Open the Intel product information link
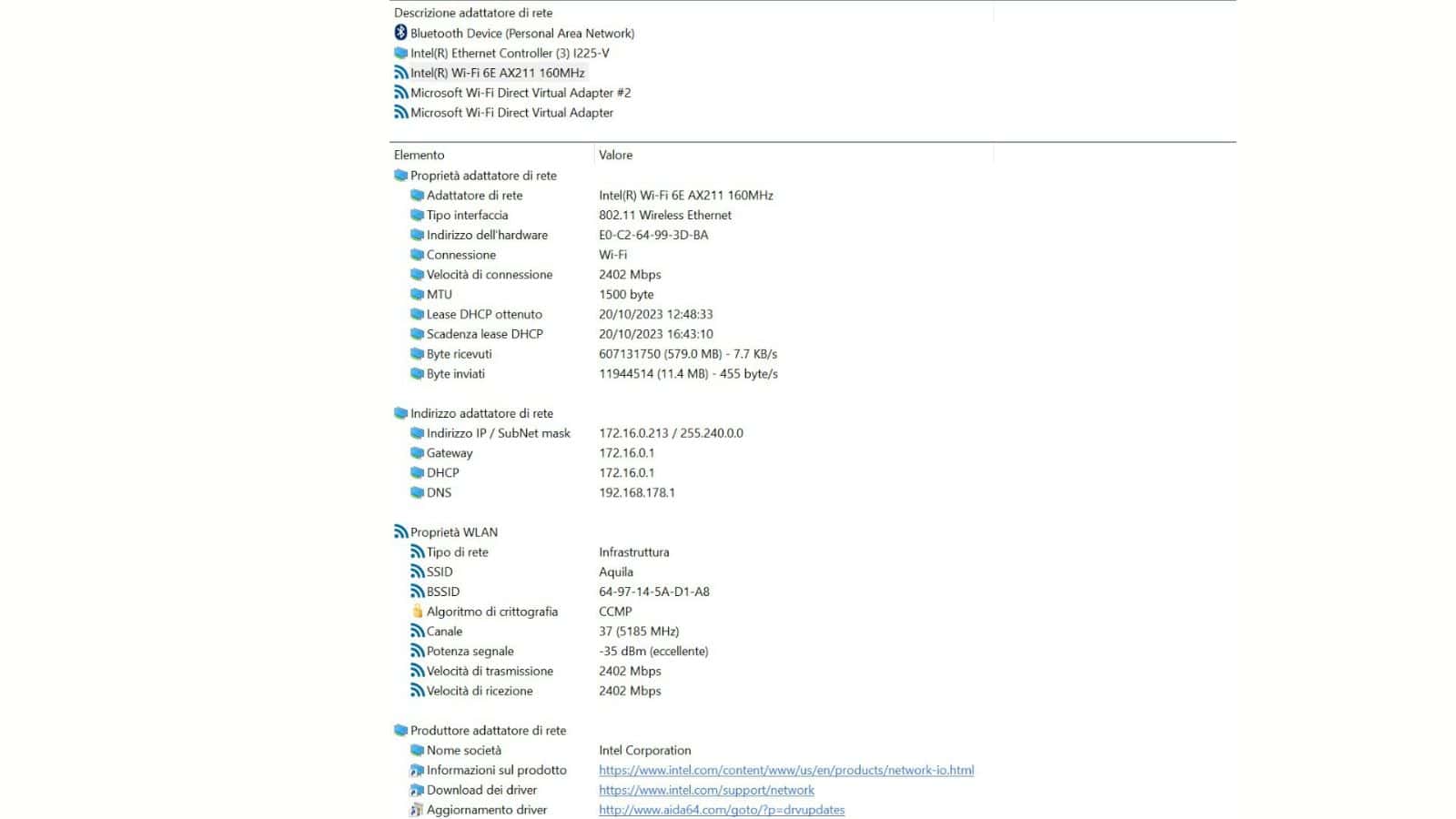 (x=786, y=770)
